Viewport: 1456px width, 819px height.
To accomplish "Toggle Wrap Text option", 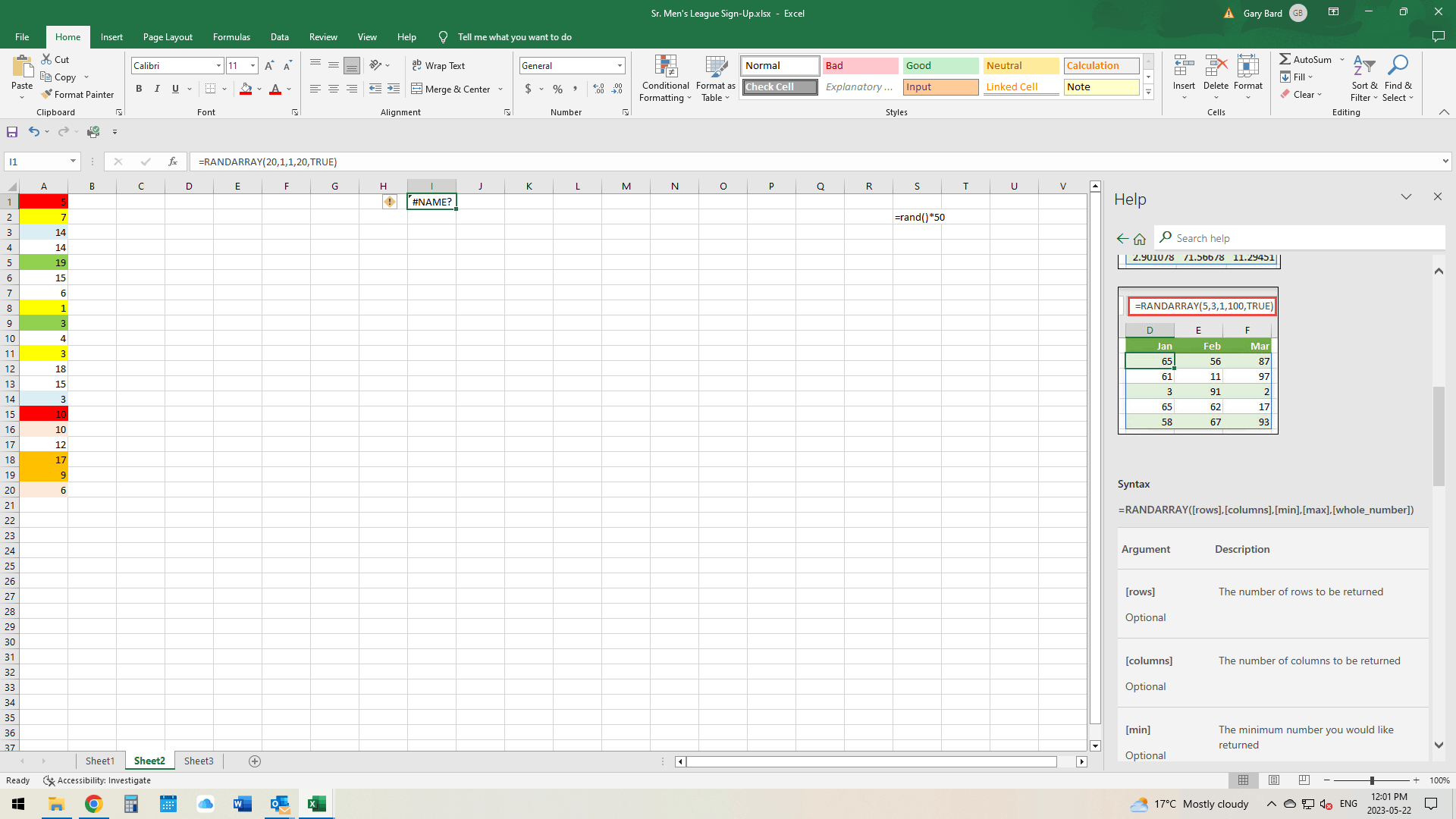I will (438, 66).
